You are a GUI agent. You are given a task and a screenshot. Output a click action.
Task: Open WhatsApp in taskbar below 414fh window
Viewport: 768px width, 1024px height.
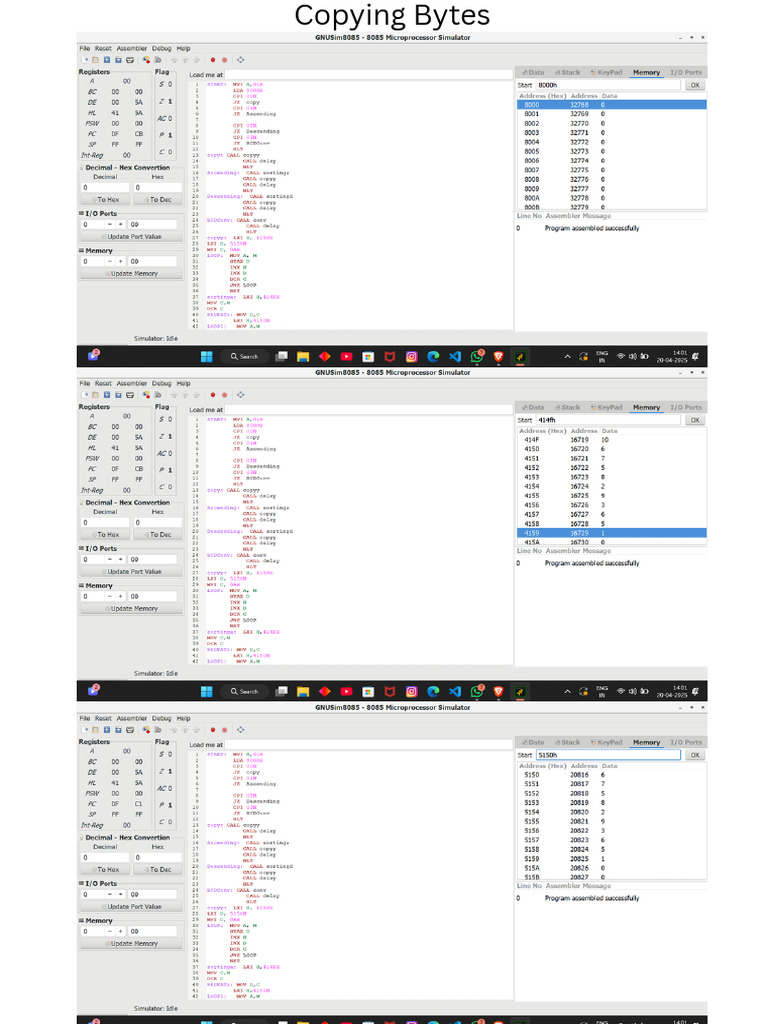click(x=477, y=692)
